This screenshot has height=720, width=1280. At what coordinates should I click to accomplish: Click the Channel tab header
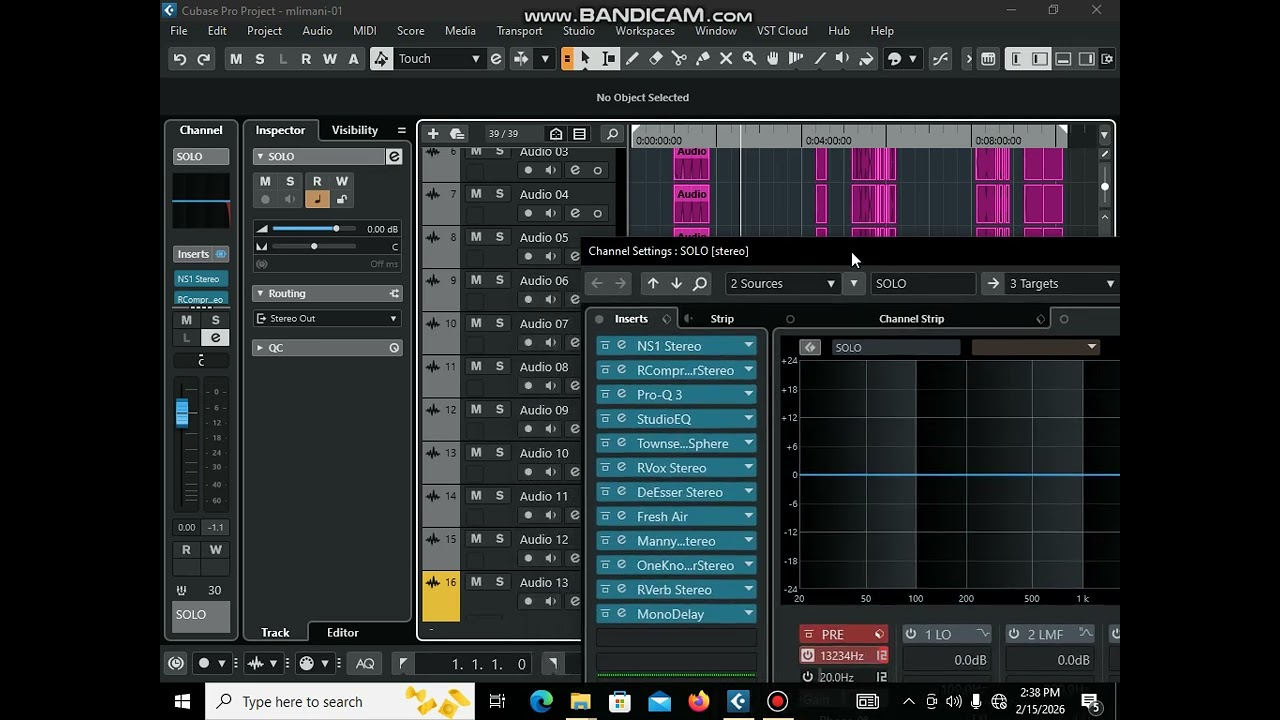(201, 131)
